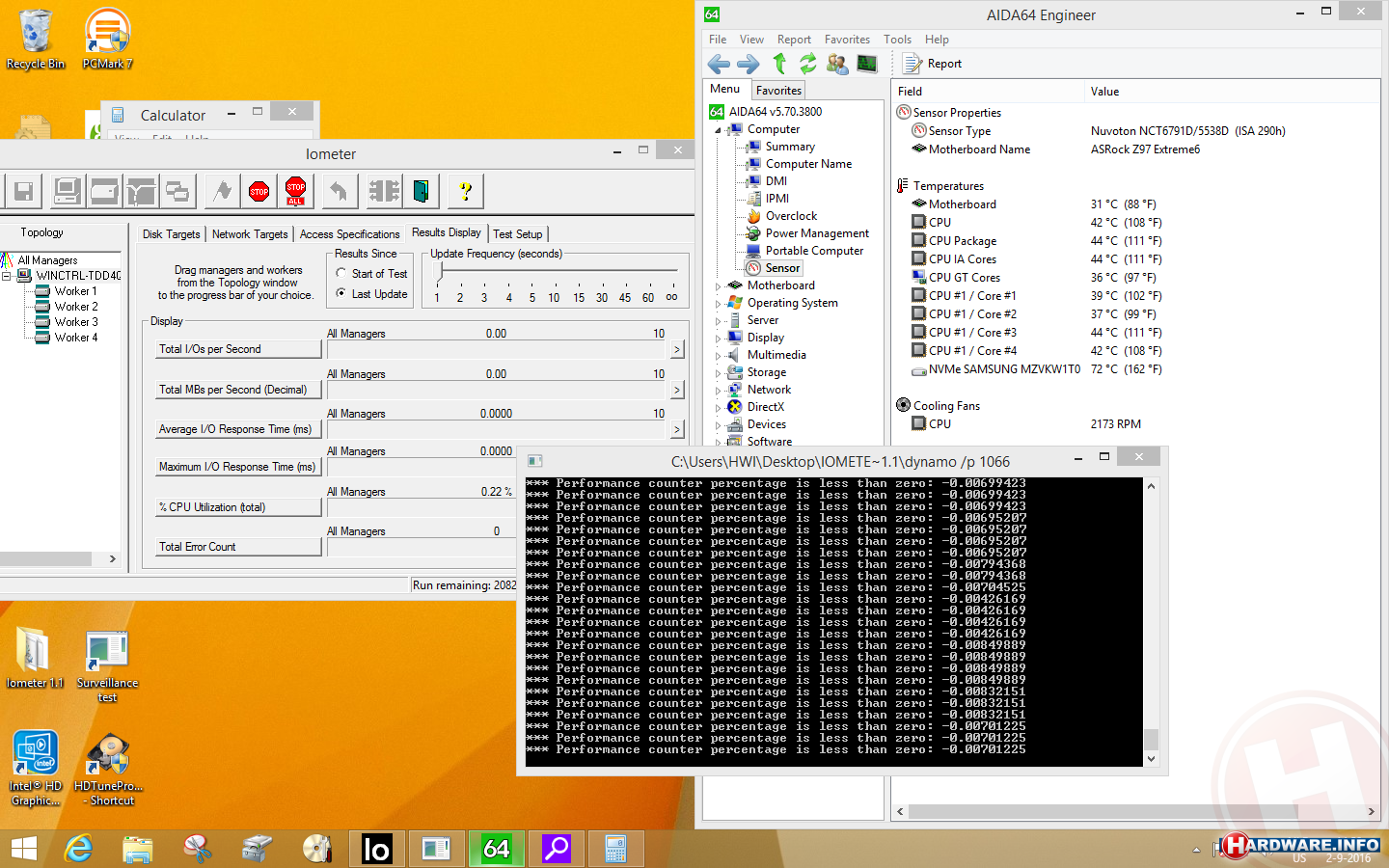Click Maximum I/O Response Time (ms) button
1389x868 pixels.
coord(238,467)
